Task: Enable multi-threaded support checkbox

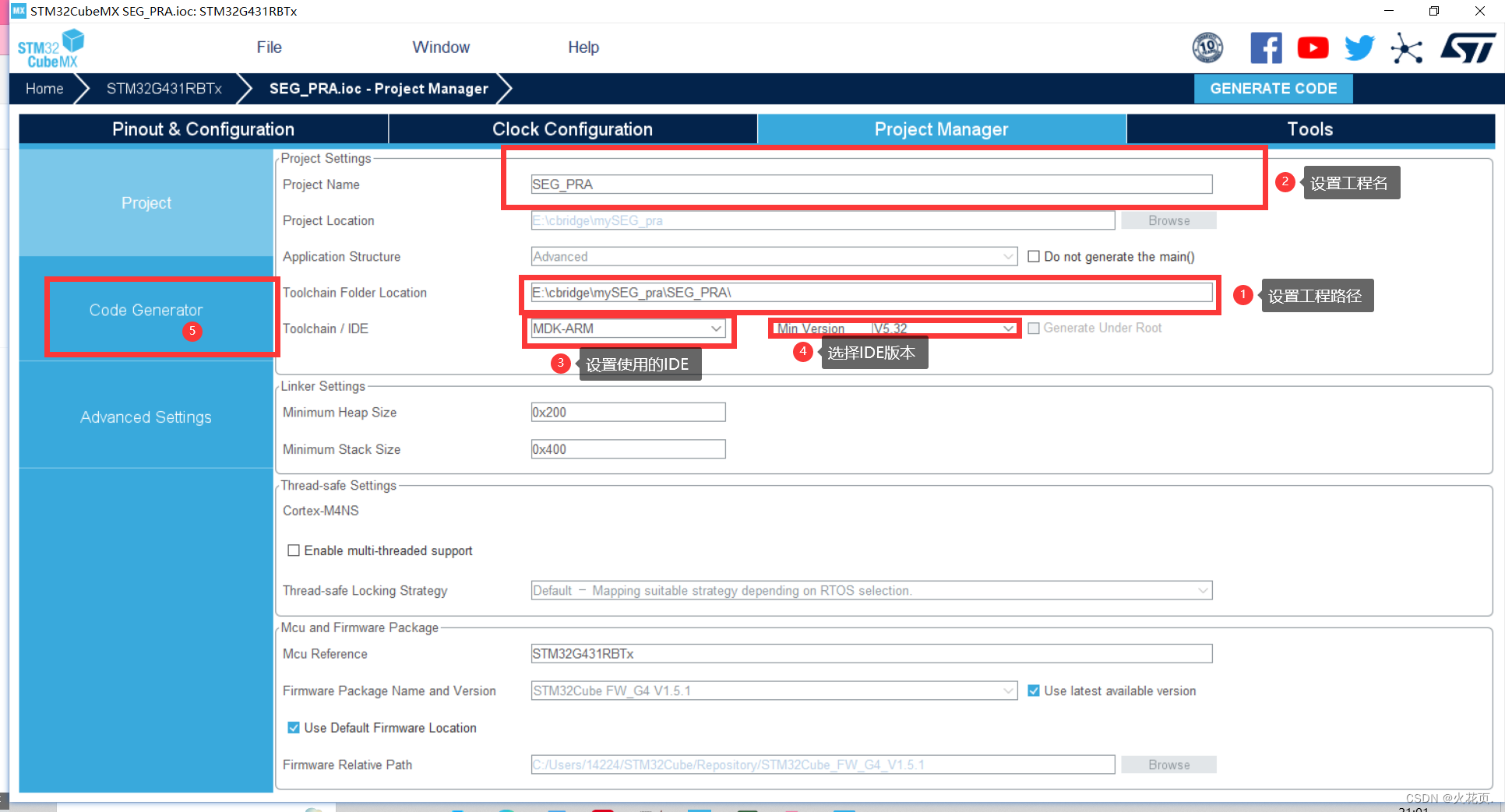Action: (x=294, y=550)
